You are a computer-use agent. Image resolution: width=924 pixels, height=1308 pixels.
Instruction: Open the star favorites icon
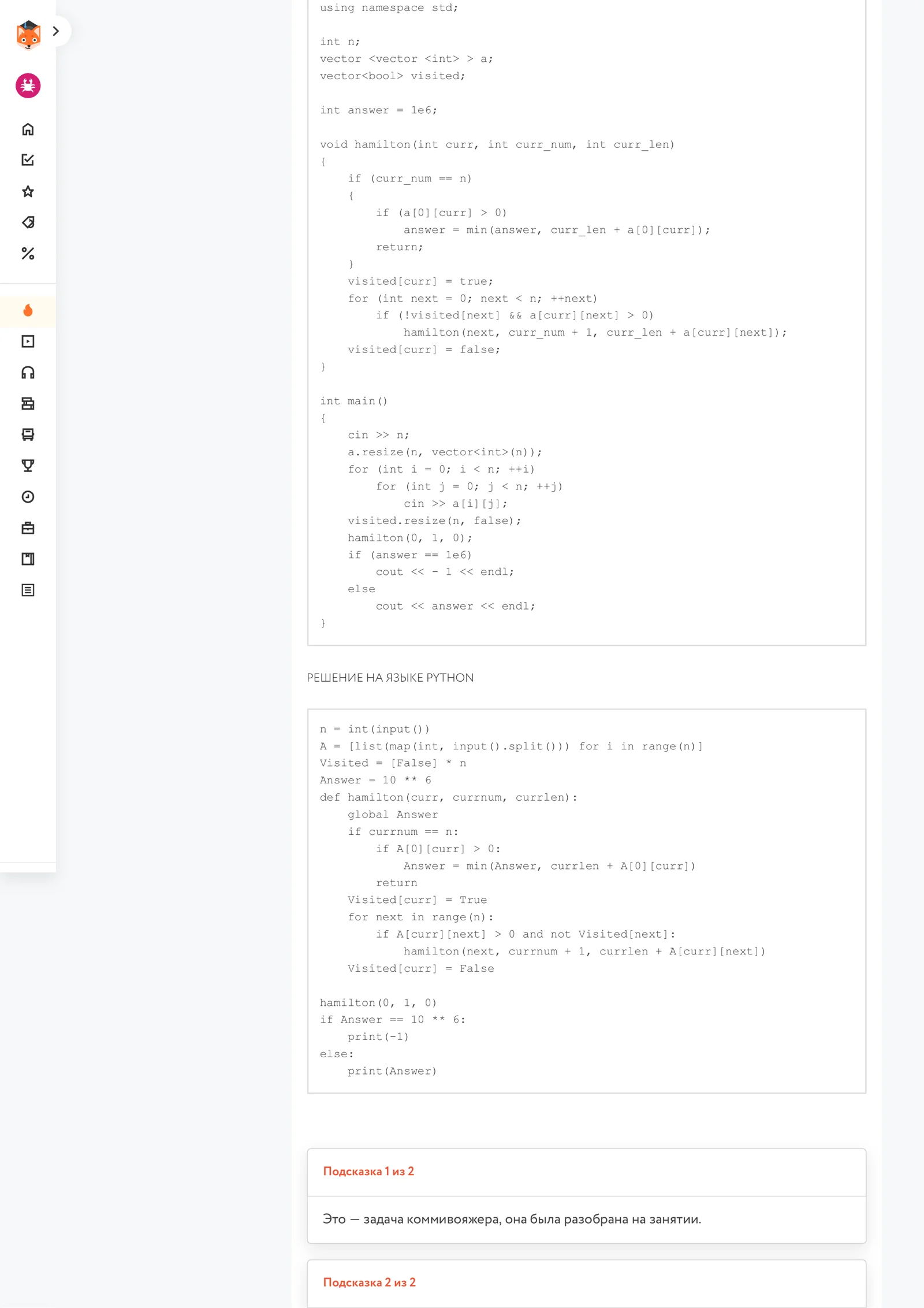click(28, 191)
